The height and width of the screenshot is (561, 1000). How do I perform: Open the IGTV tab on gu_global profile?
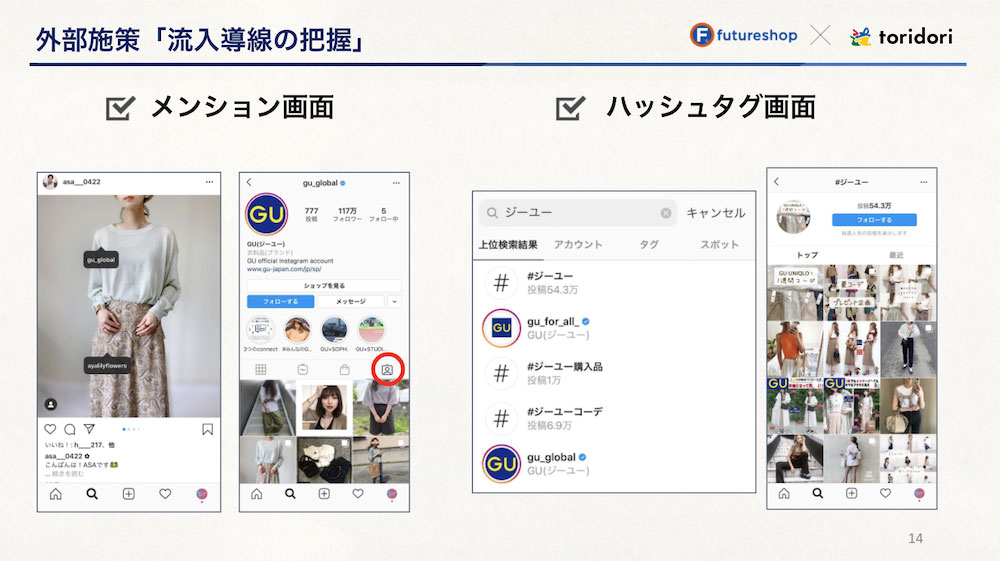(303, 370)
